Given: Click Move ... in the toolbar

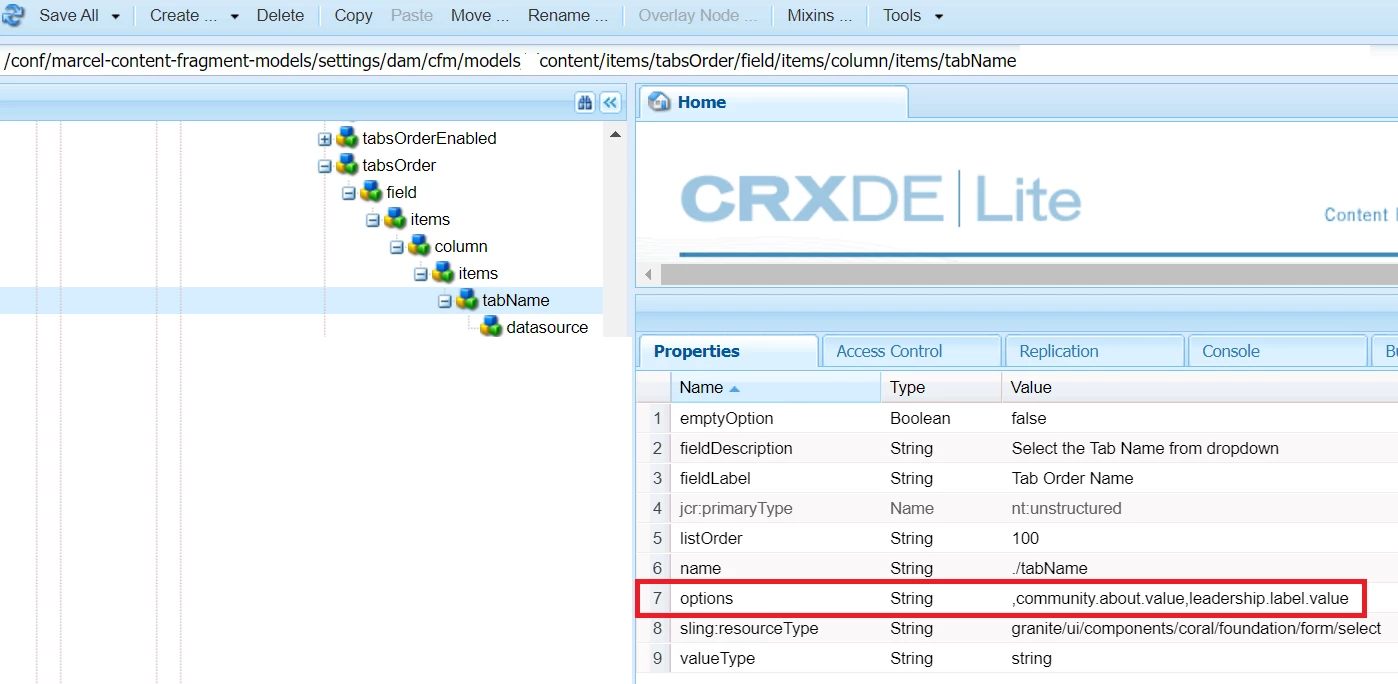Looking at the screenshot, I should [479, 15].
